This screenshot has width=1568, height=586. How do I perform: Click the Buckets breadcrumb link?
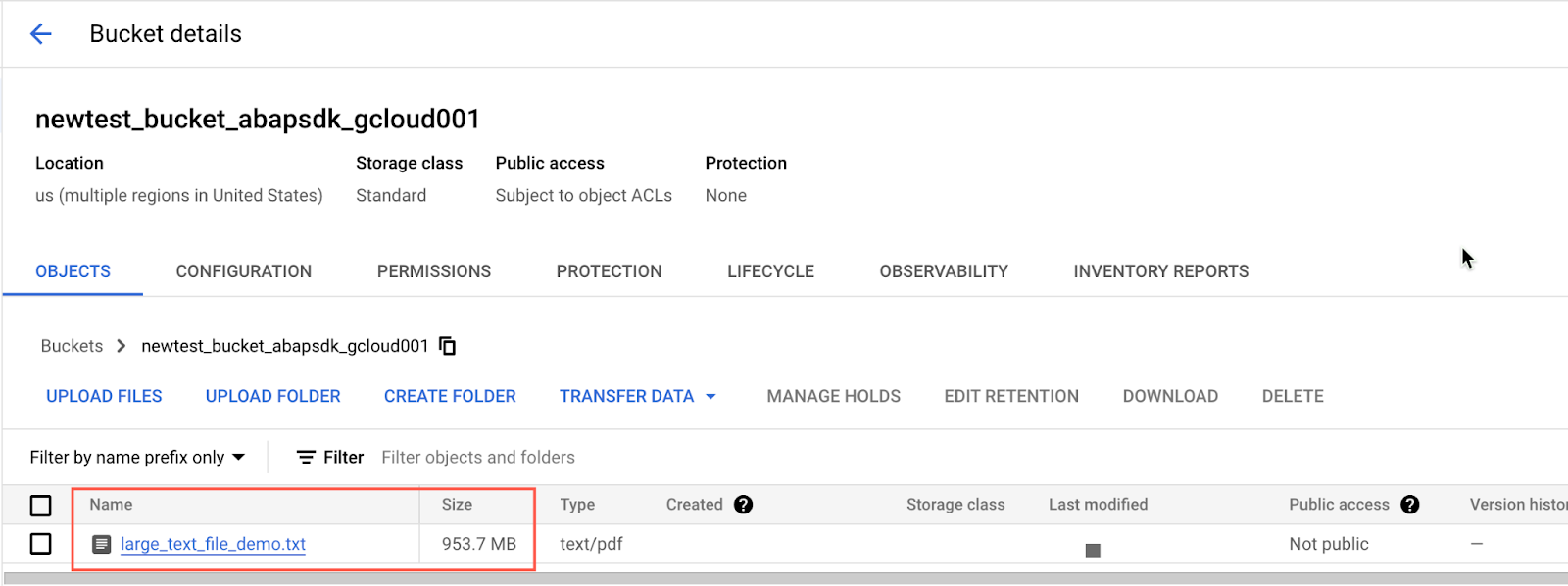(x=72, y=346)
